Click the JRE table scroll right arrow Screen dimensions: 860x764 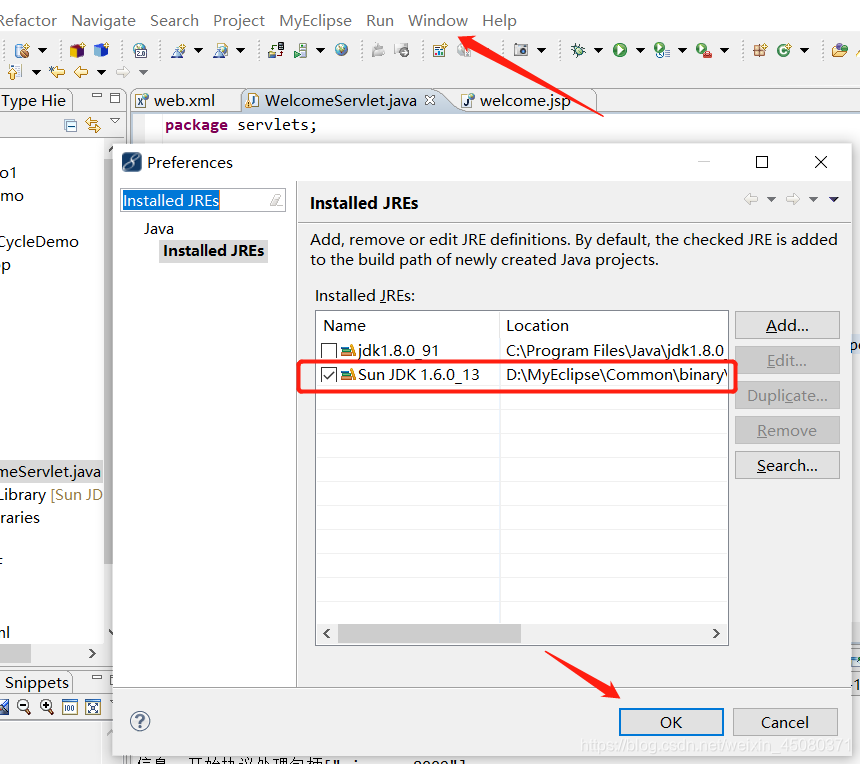coord(716,633)
